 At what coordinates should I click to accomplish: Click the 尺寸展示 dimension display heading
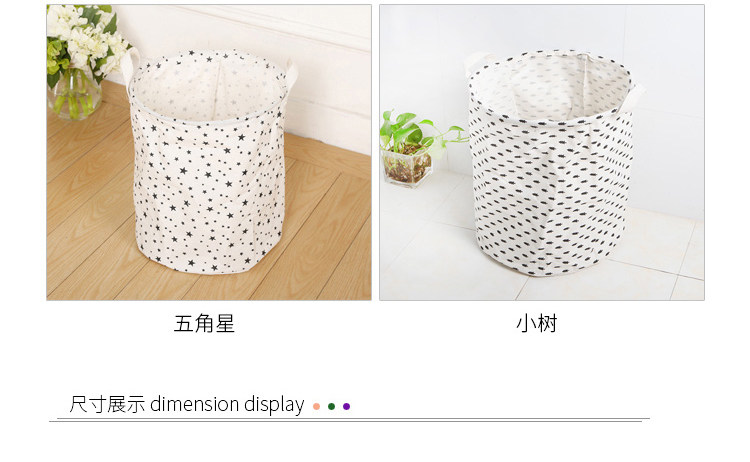(x=187, y=405)
